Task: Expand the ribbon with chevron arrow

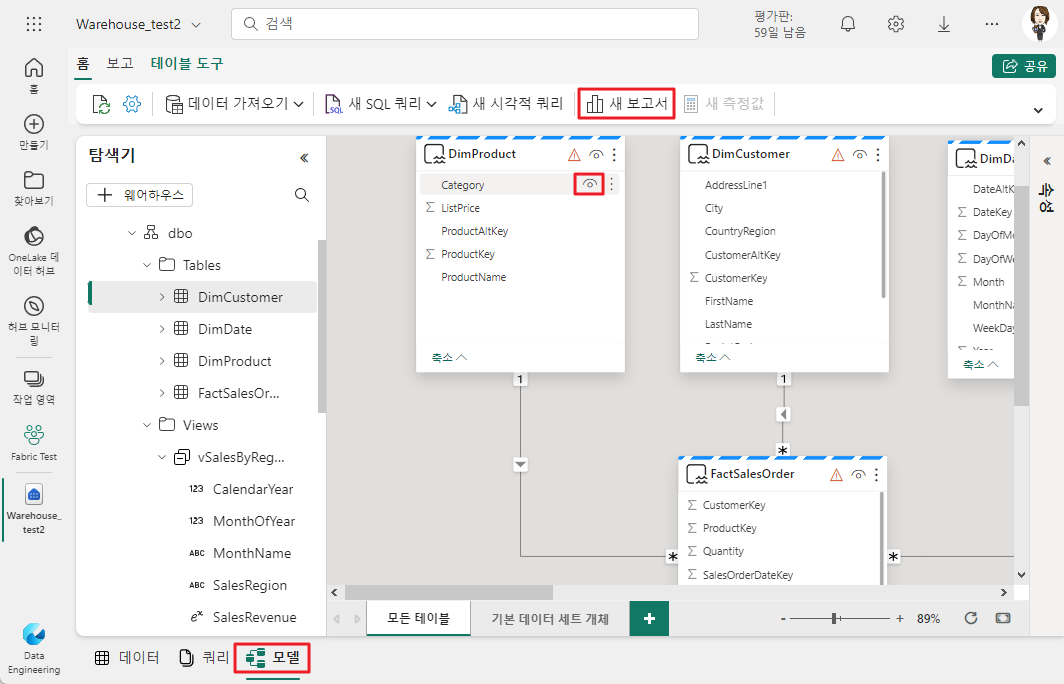Action: pos(1038,110)
